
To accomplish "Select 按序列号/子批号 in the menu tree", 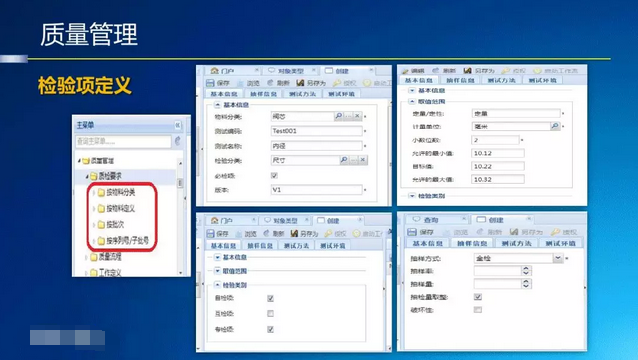I will (x=122, y=241).
